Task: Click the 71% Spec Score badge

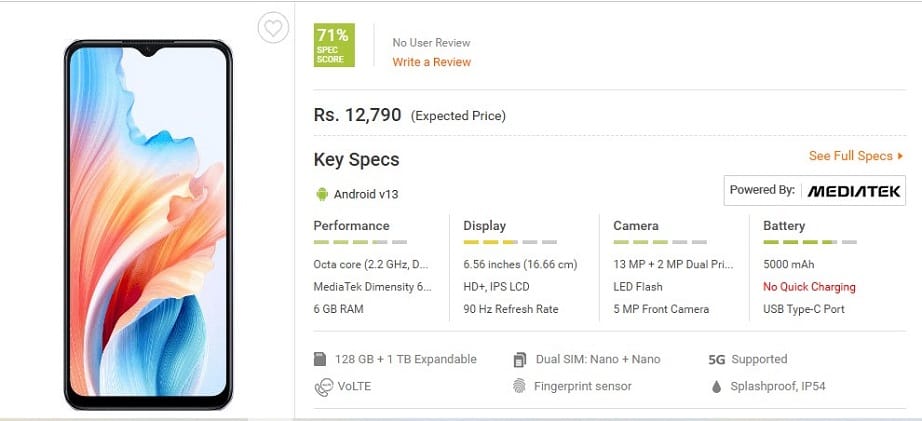Action: [x=333, y=46]
